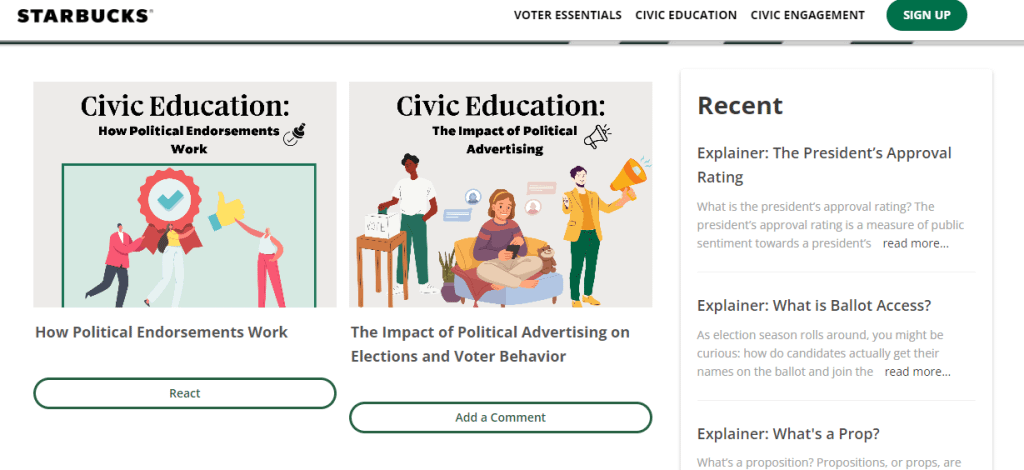The image size is (1024, 470).
Task: Open Explainer: The President's Approval Rating
Action: tap(824, 164)
